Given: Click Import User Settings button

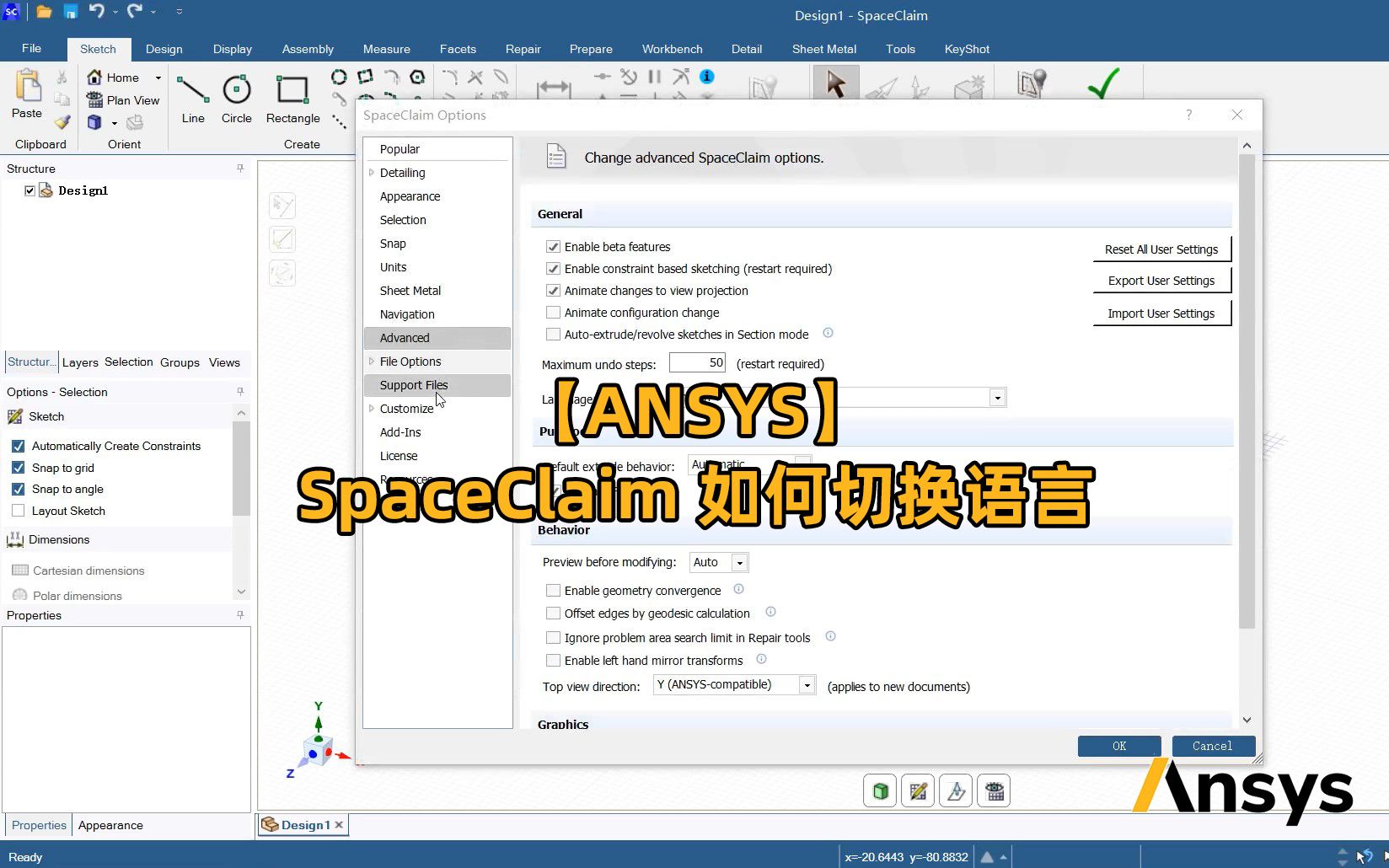Looking at the screenshot, I should click(x=1161, y=313).
